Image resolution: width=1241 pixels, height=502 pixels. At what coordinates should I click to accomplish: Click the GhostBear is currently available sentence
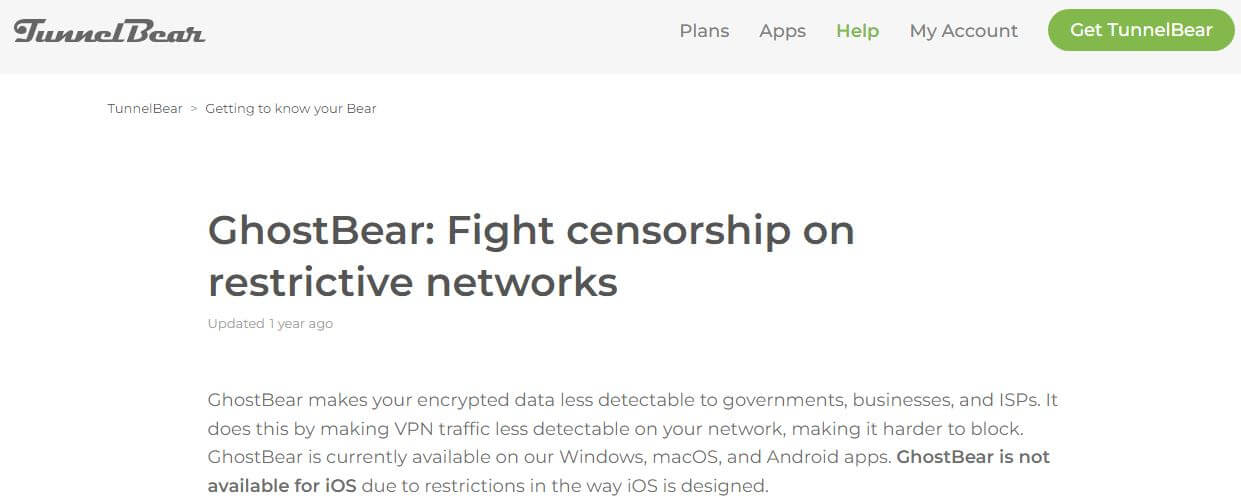550,457
